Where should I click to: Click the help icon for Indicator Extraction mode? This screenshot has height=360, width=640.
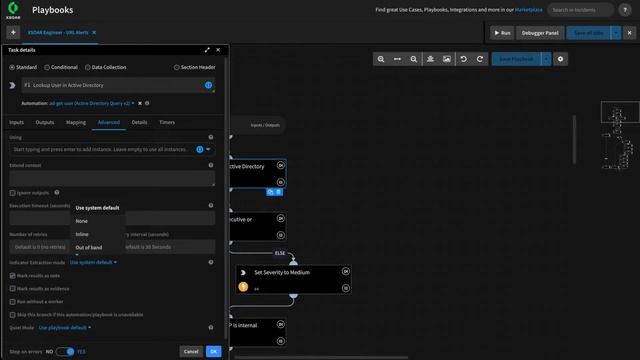(211, 262)
